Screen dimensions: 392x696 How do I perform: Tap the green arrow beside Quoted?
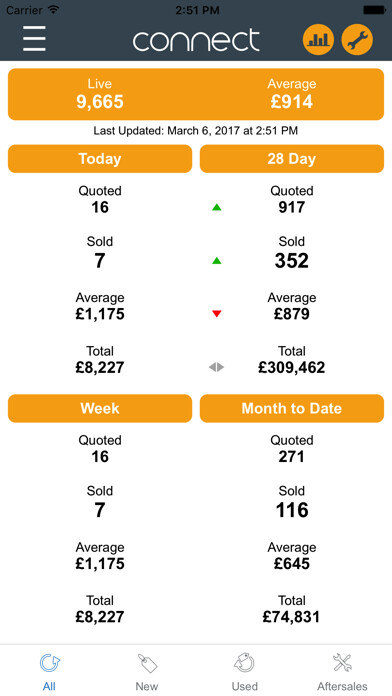coord(216,207)
